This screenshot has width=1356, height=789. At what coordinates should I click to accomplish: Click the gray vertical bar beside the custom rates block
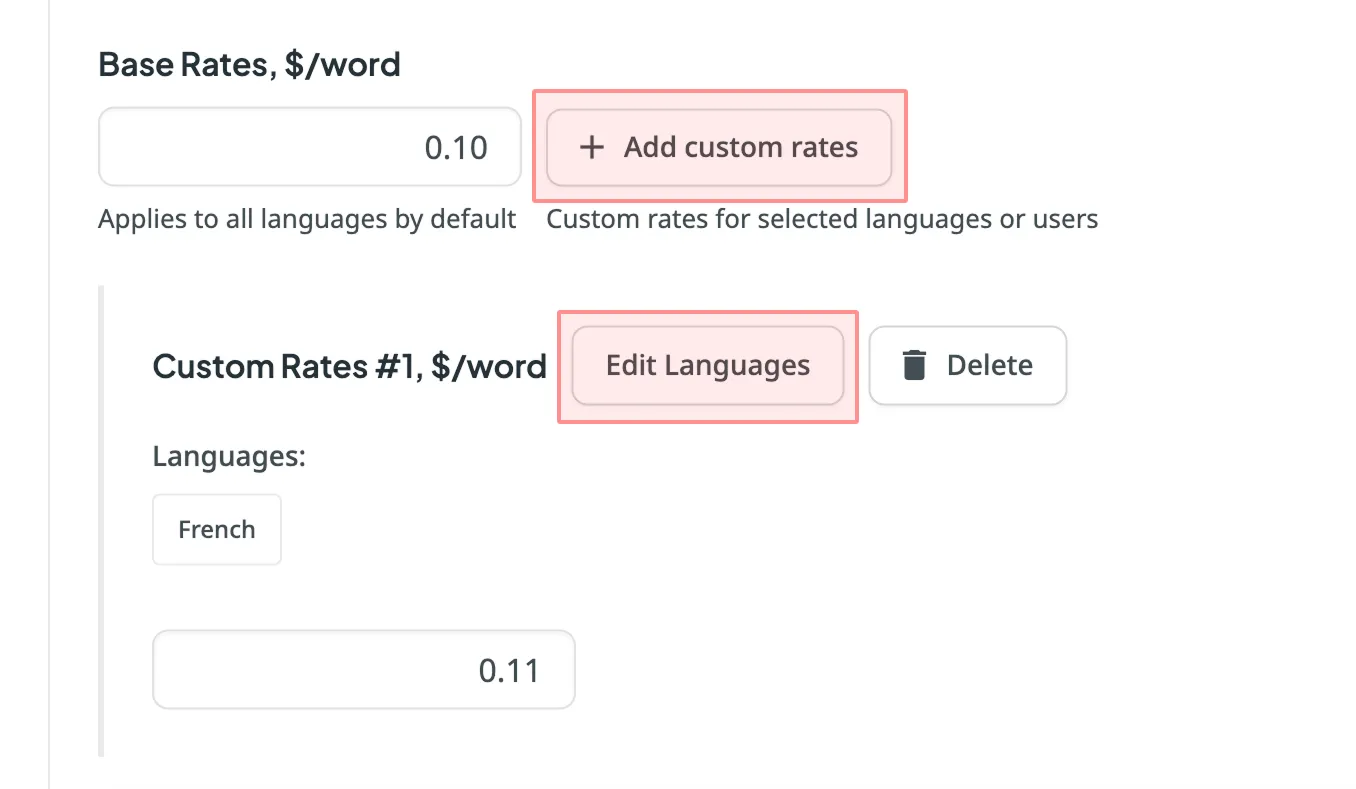tap(101, 521)
